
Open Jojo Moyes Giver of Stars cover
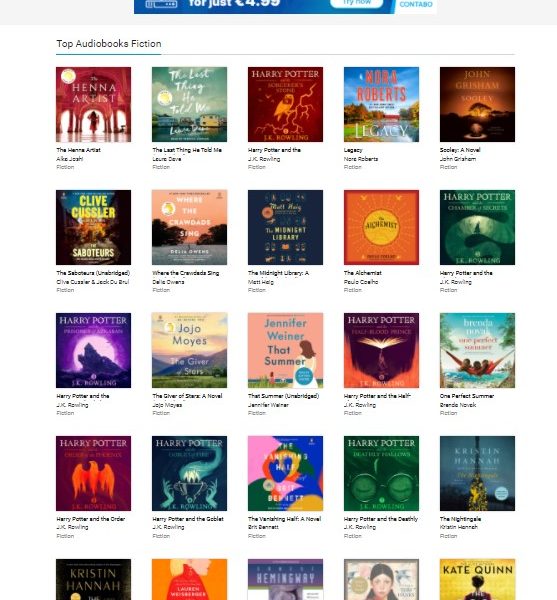click(189, 351)
